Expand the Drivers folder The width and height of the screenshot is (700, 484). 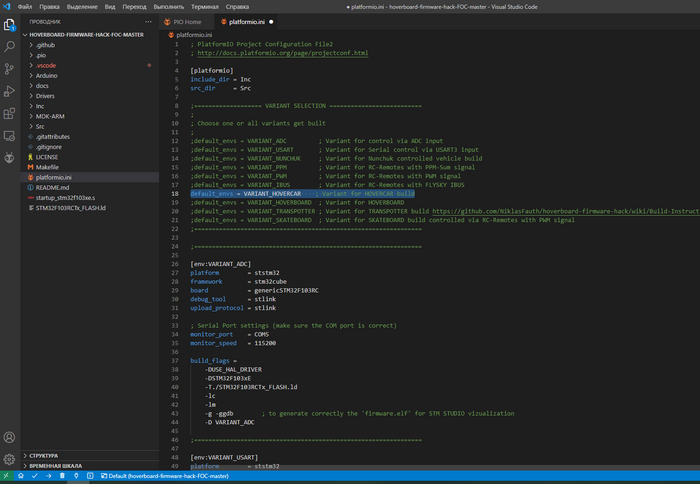[x=45, y=96]
